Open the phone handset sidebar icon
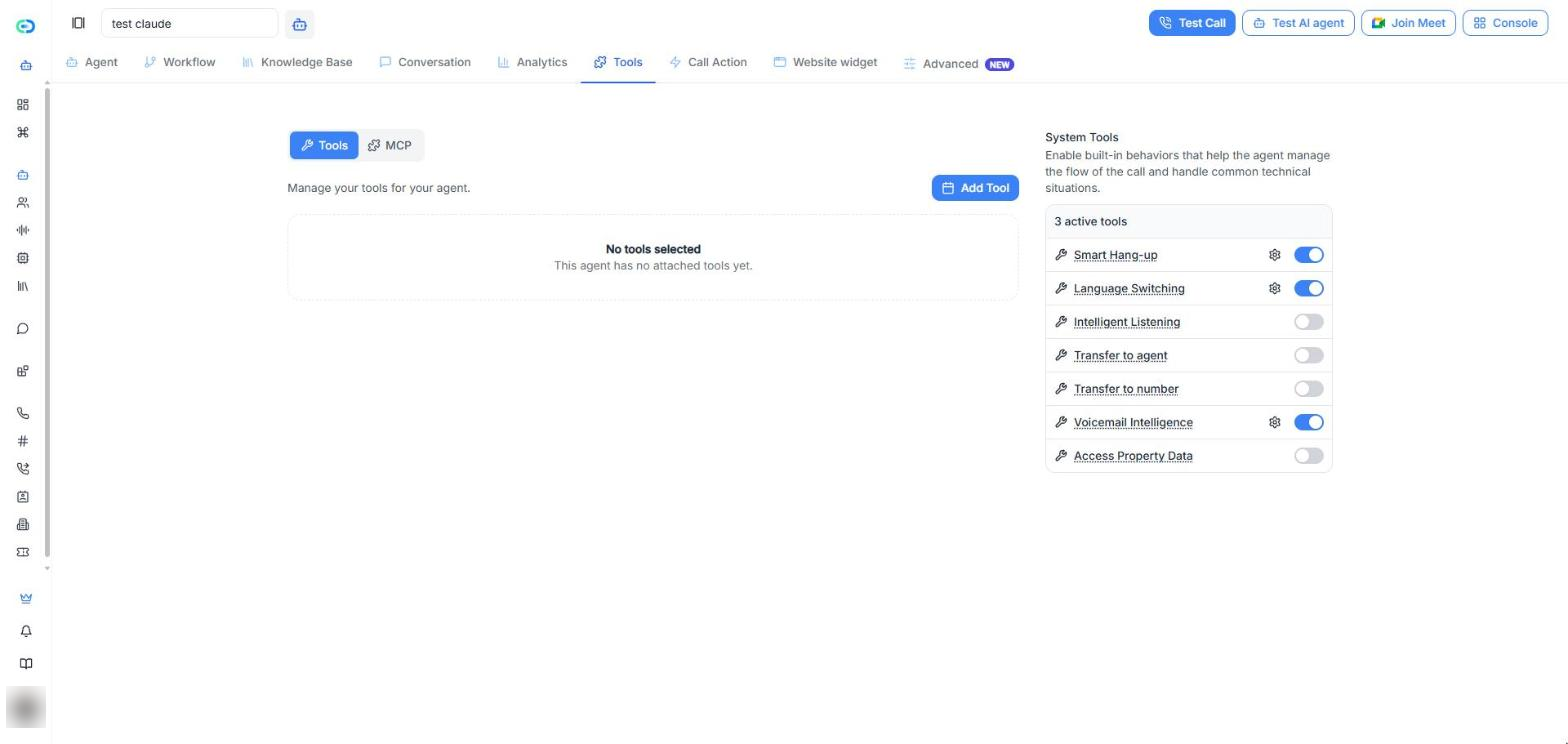Screen dimensions: 1568x744 23,413
